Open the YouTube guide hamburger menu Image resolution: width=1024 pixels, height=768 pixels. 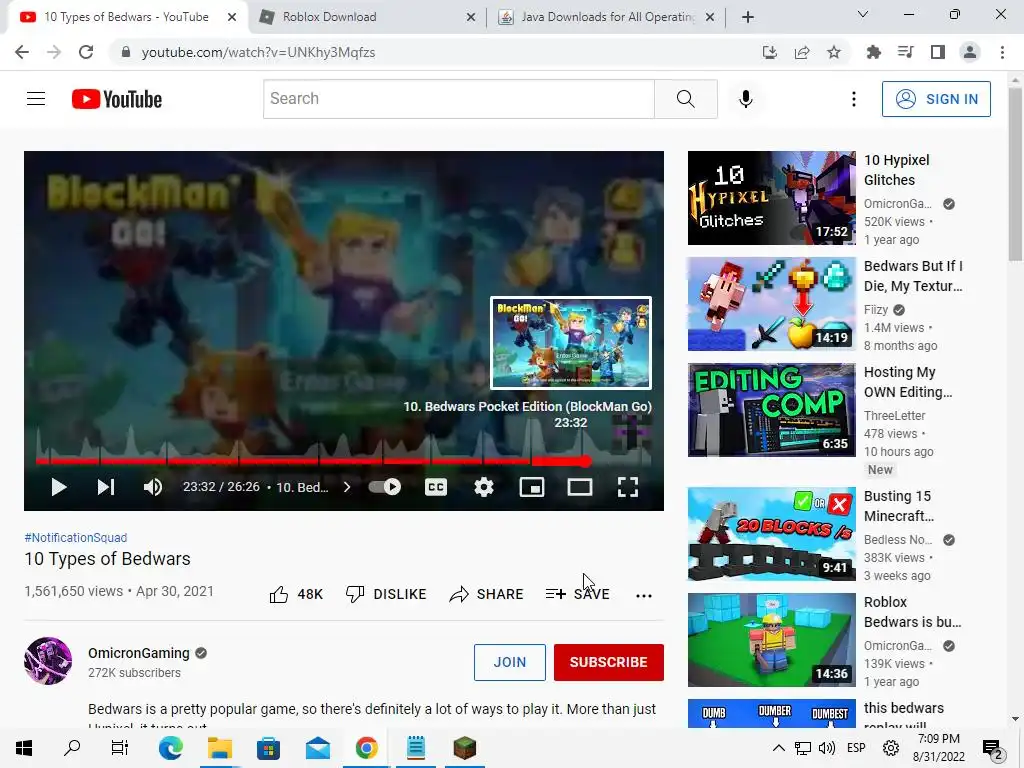(x=36, y=99)
